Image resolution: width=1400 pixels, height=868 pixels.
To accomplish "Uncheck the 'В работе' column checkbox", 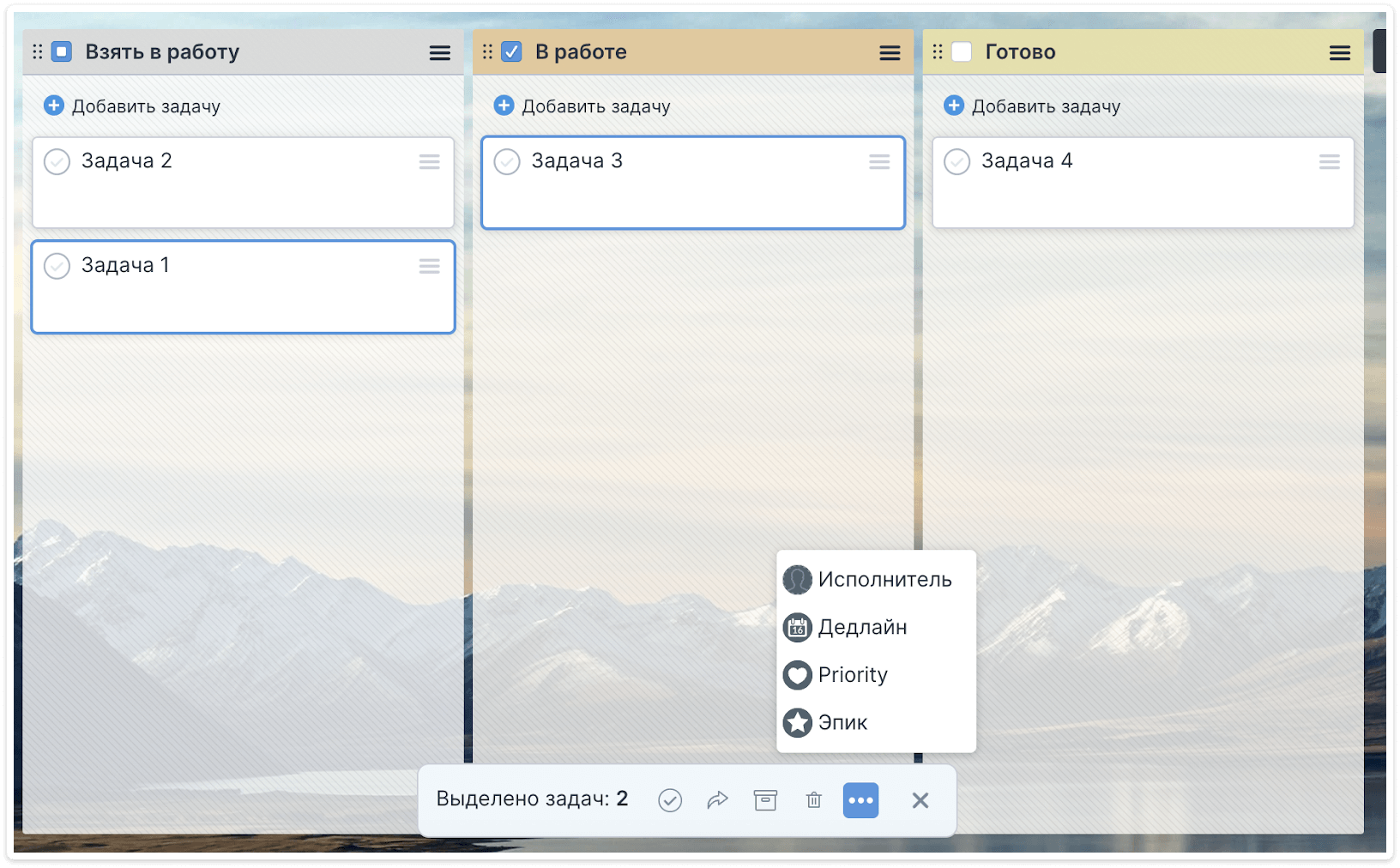I will tap(511, 52).
